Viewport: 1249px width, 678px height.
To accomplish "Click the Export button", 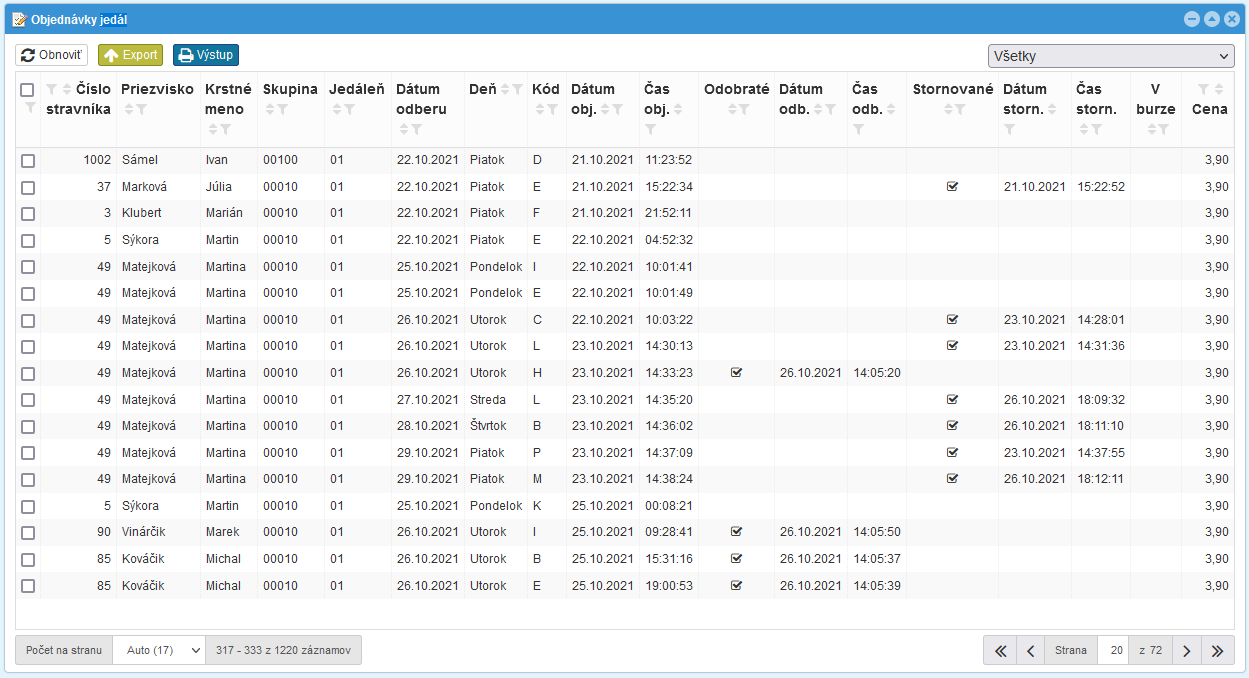I will tap(130, 55).
